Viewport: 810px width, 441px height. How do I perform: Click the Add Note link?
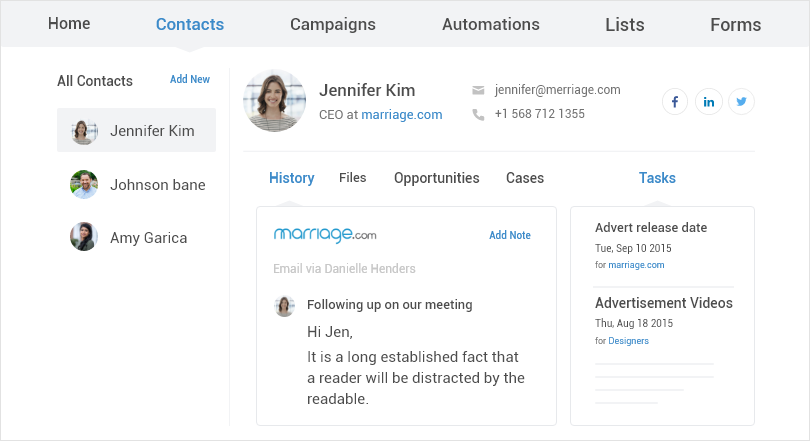coord(510,235)
